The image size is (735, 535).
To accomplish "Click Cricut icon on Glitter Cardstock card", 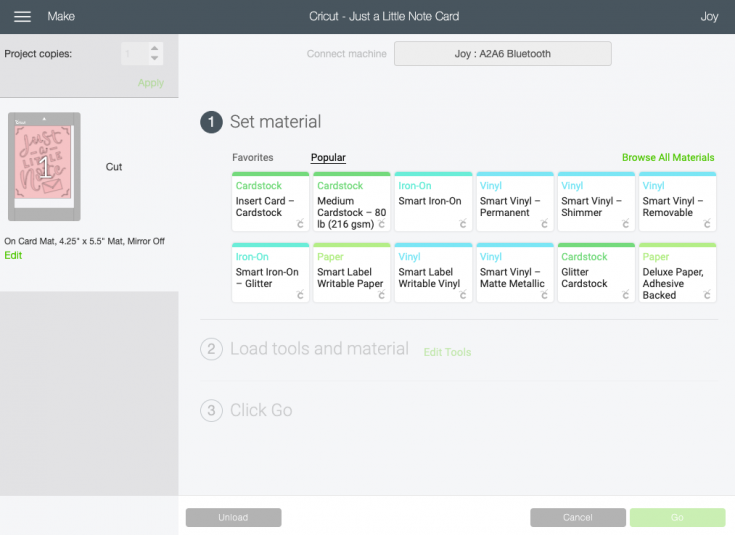I will 625,294.
